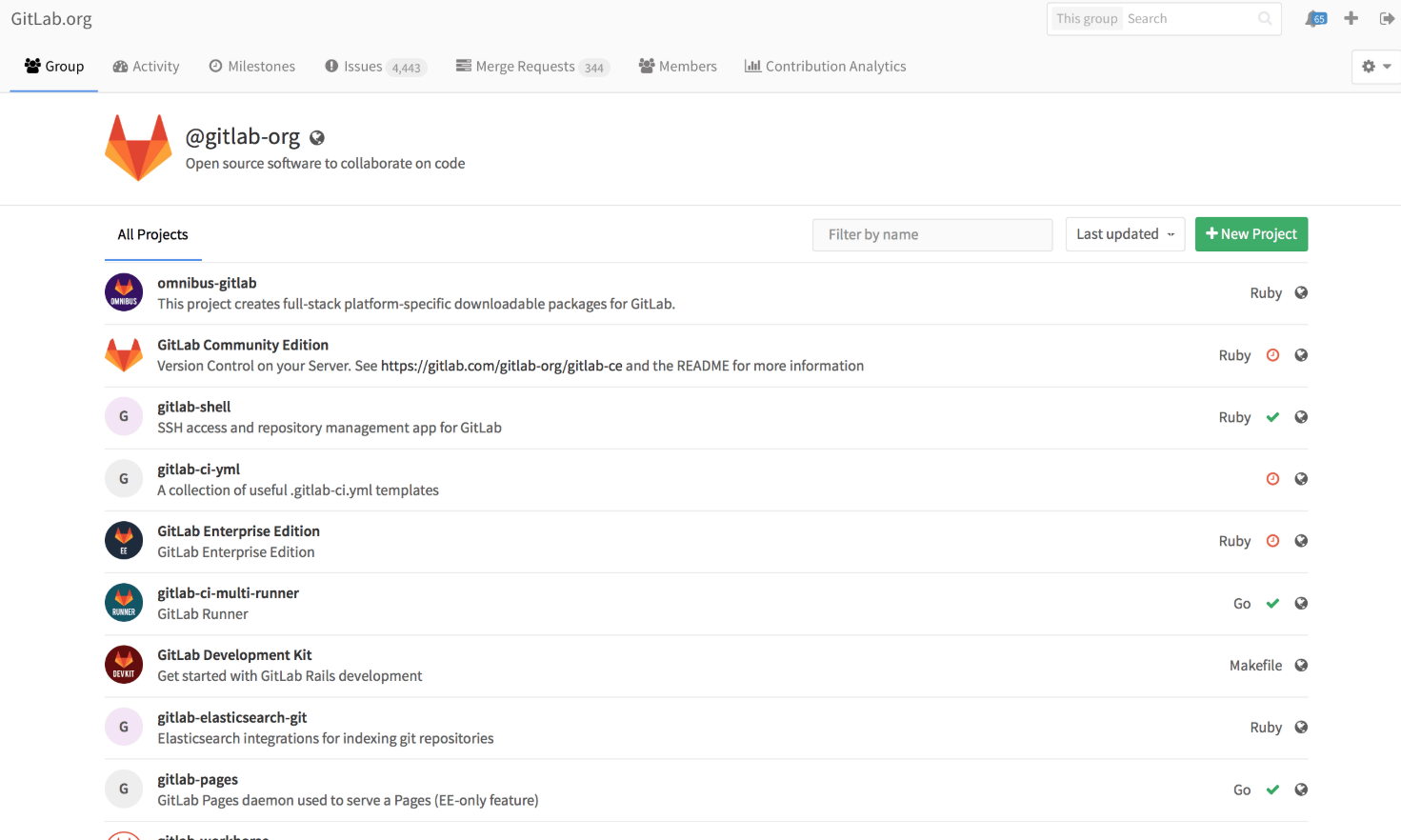This screenshot has height=840, width=1401.
Task: Click the GitLab Development Kit devkit avatar
Action: tap(124, 664)
